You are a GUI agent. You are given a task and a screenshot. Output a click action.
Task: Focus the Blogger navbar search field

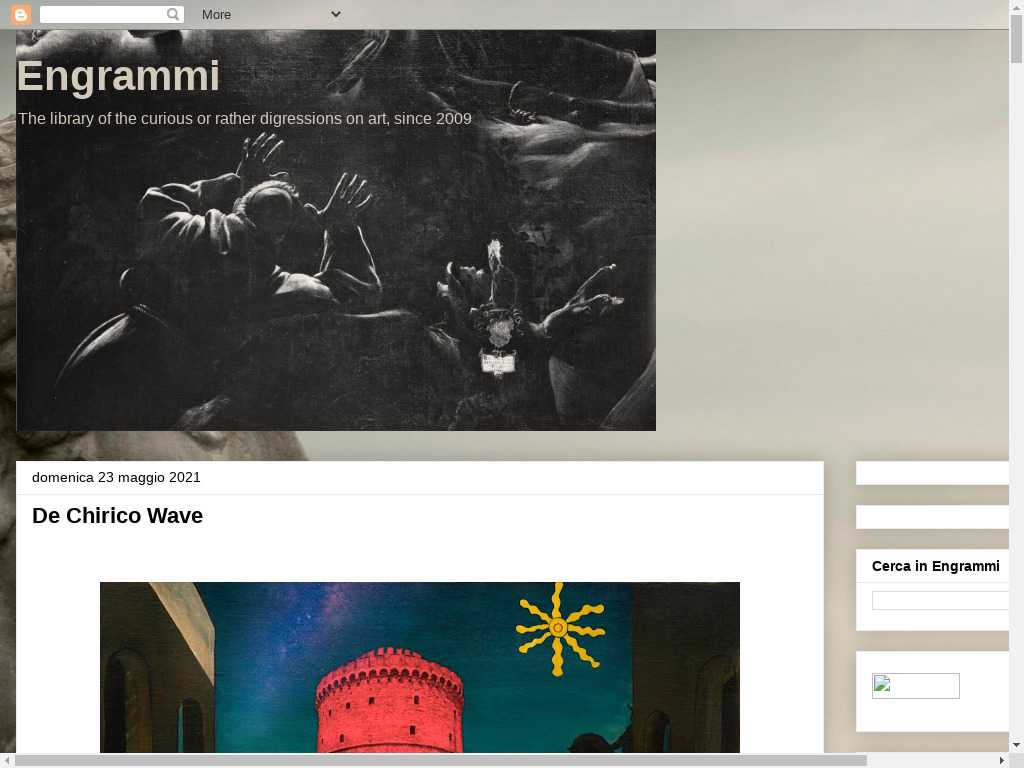coord(112,14)
